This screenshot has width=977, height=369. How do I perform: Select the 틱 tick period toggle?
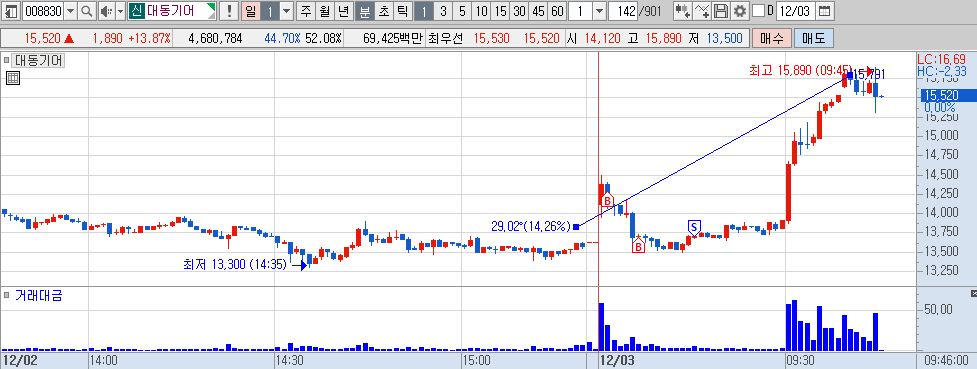point(403,11)
